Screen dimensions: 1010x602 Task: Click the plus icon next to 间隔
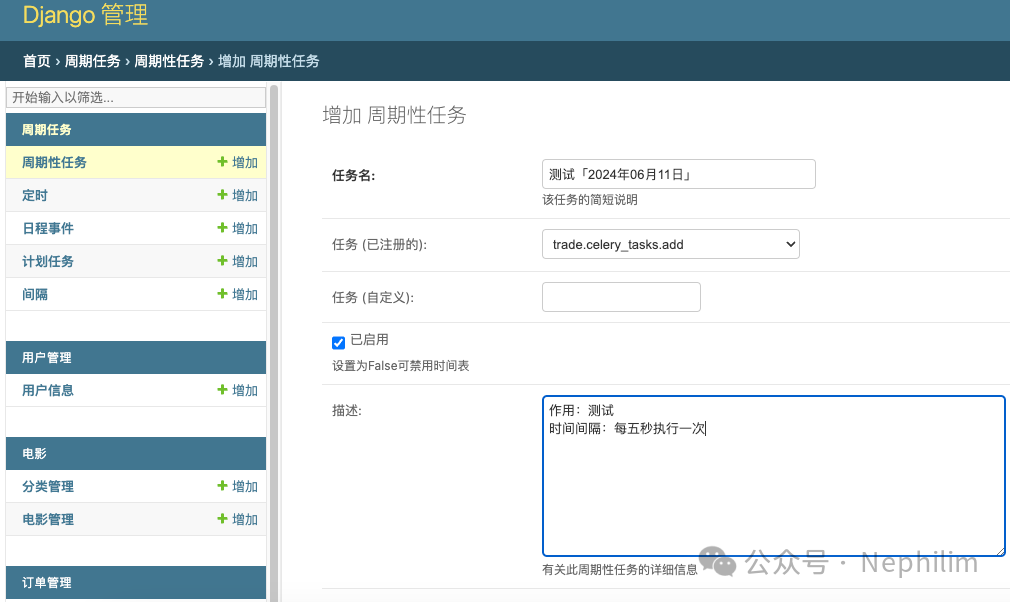tap(223, 294)
